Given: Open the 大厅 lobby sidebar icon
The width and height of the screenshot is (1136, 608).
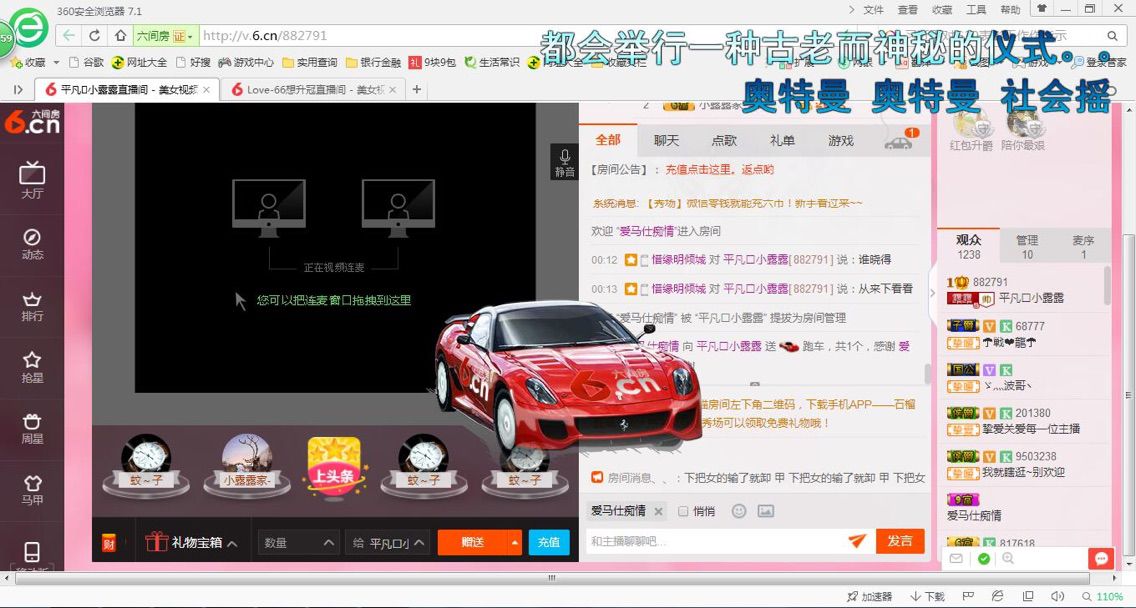Looking at the screenshot, I should [32, 180].
